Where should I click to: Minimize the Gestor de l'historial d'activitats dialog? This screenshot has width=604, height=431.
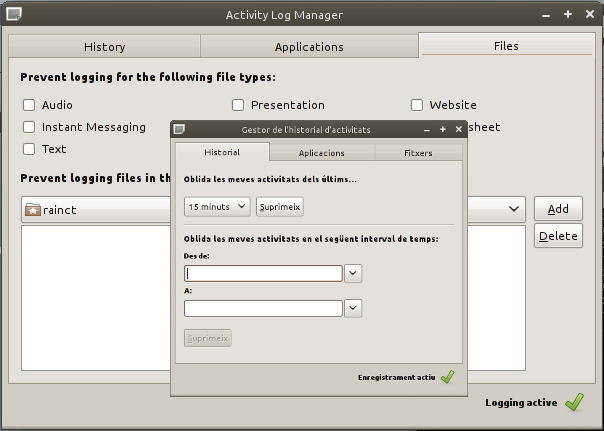[427, 129]
